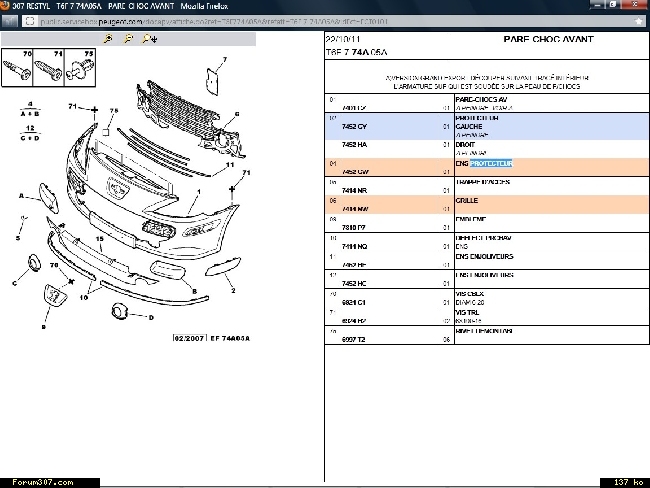Click the Firefox logo in the title bar

point(5,5)
